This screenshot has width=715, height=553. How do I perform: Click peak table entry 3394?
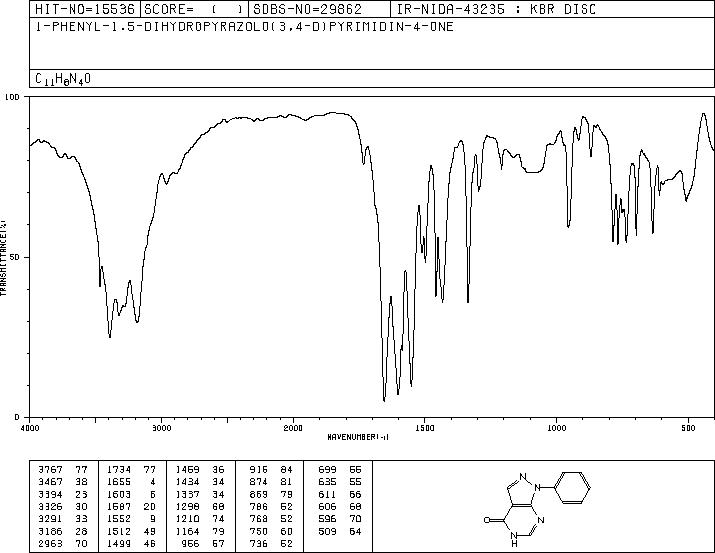[50, 494]
